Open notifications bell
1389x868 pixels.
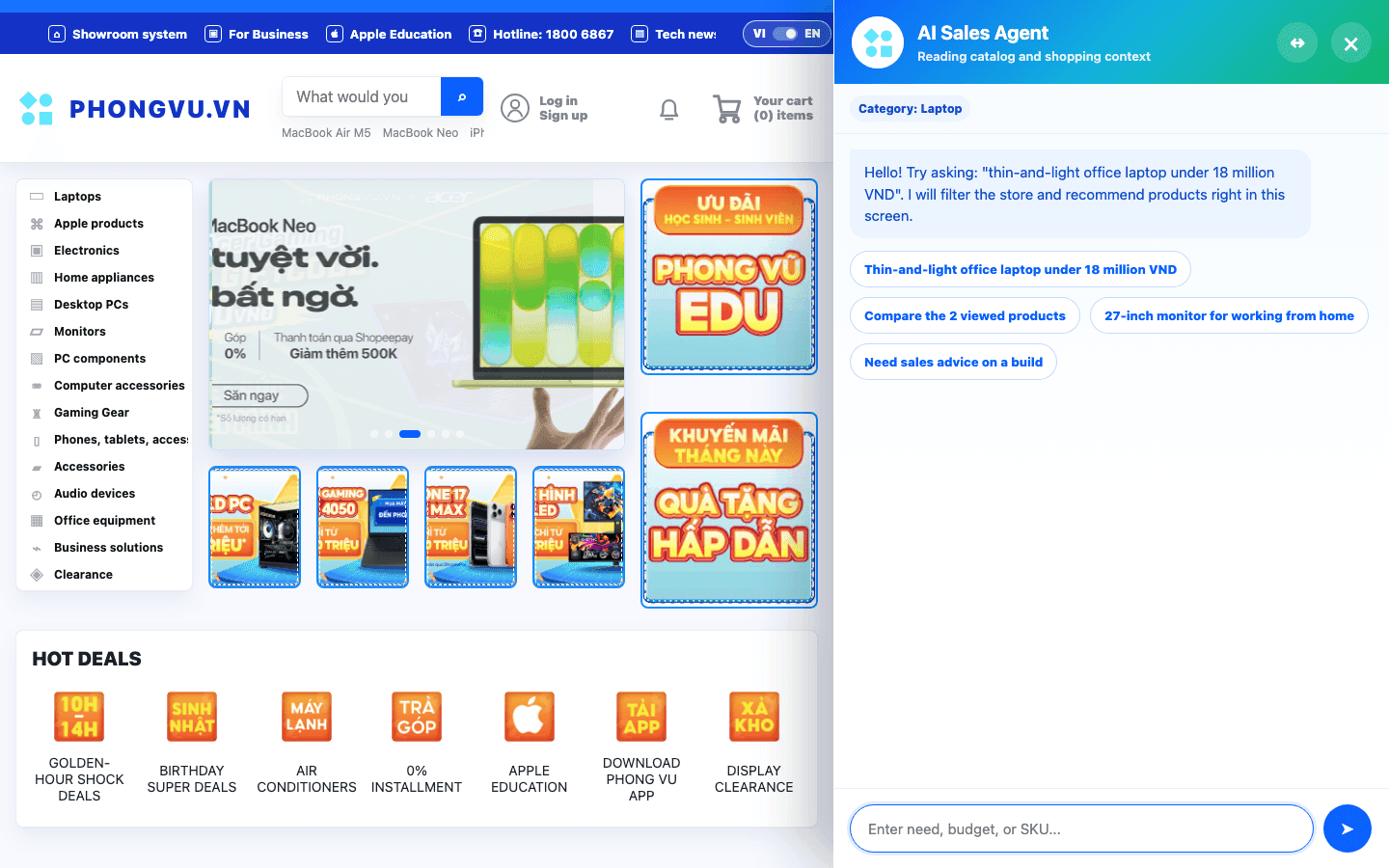[669, 109]
